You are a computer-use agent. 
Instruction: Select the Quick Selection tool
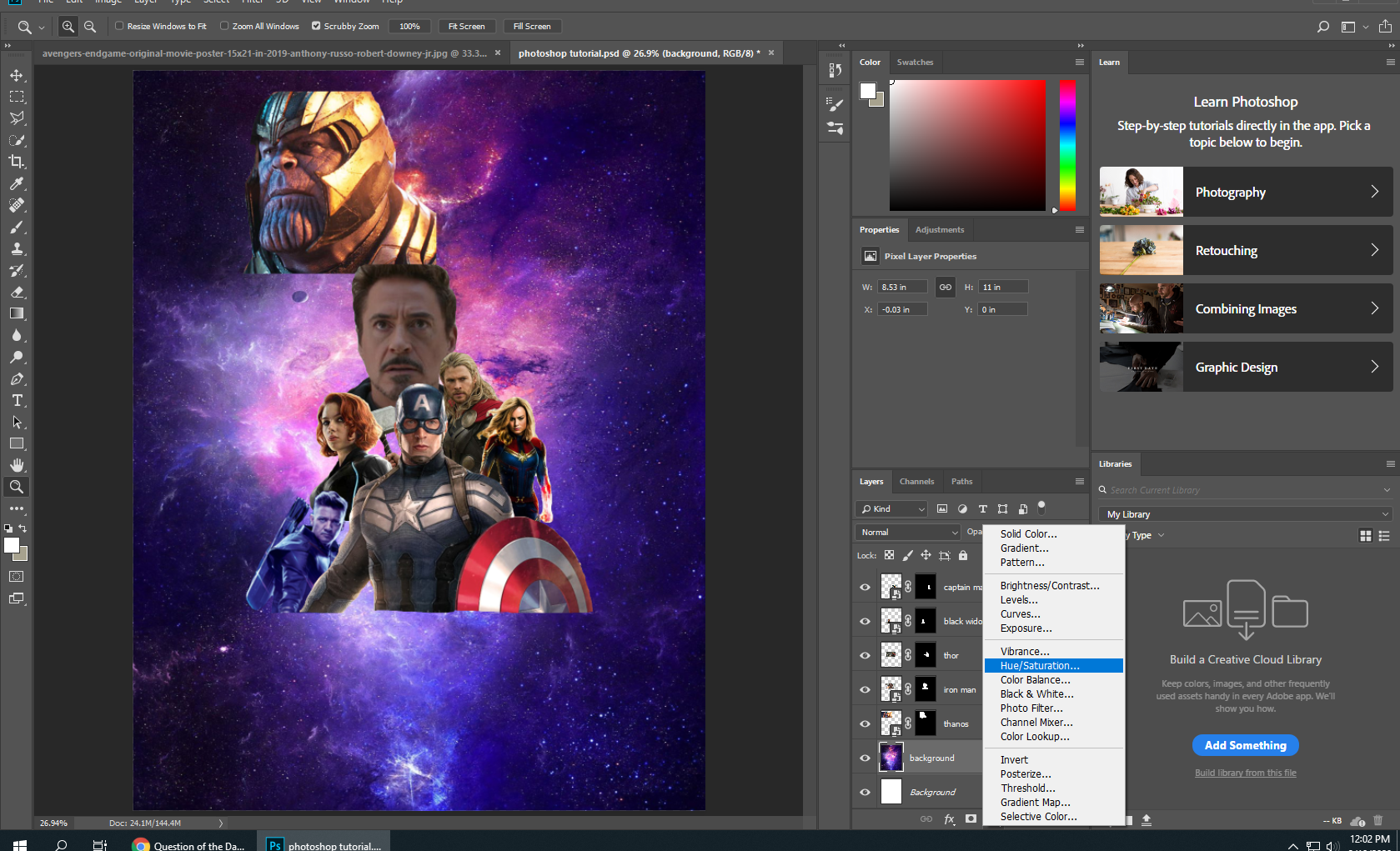pyautogui.click(x=17, y=140)
